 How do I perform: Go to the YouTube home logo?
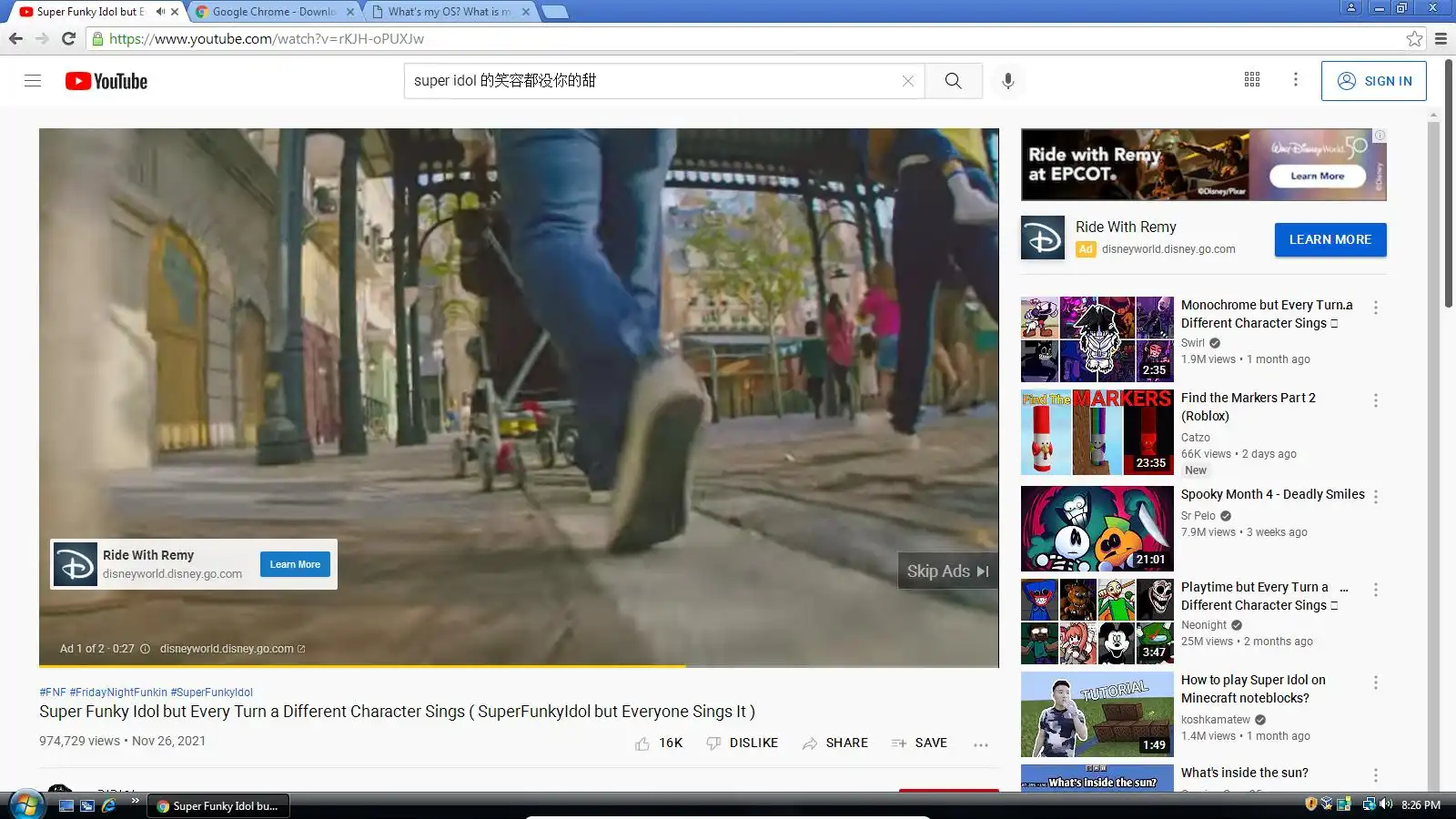106,81
